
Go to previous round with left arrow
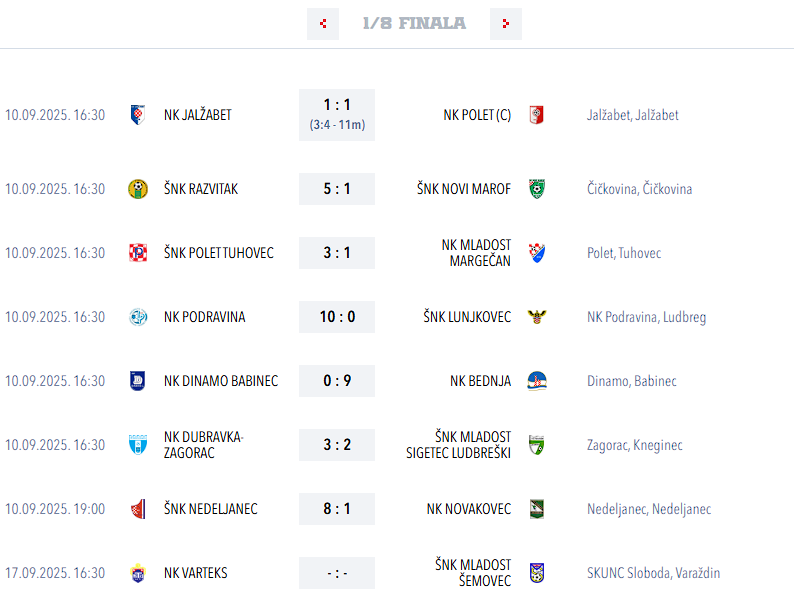pyautogui.click(x=323, y=24)
